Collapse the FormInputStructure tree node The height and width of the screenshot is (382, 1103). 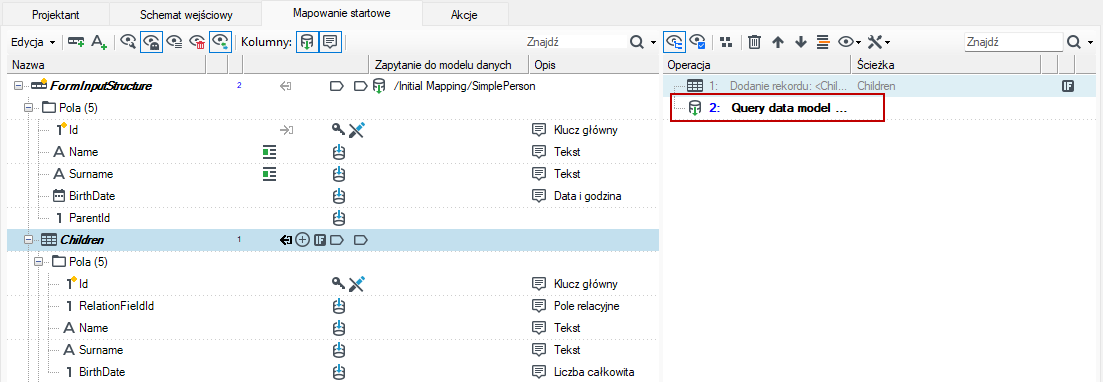tap(18, 86)
